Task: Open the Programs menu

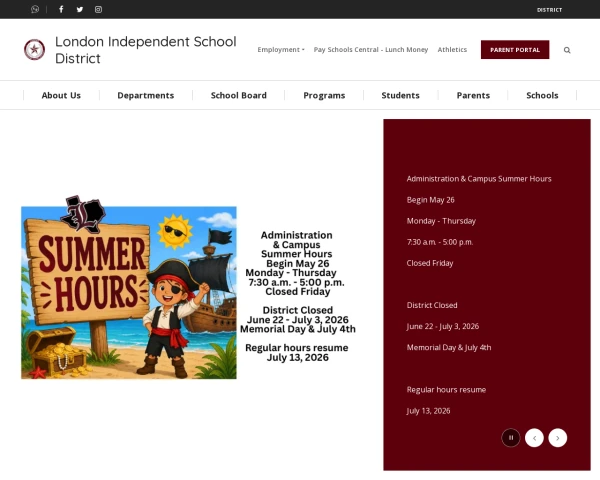Action: pyautogui.click(x=324, y=95)
